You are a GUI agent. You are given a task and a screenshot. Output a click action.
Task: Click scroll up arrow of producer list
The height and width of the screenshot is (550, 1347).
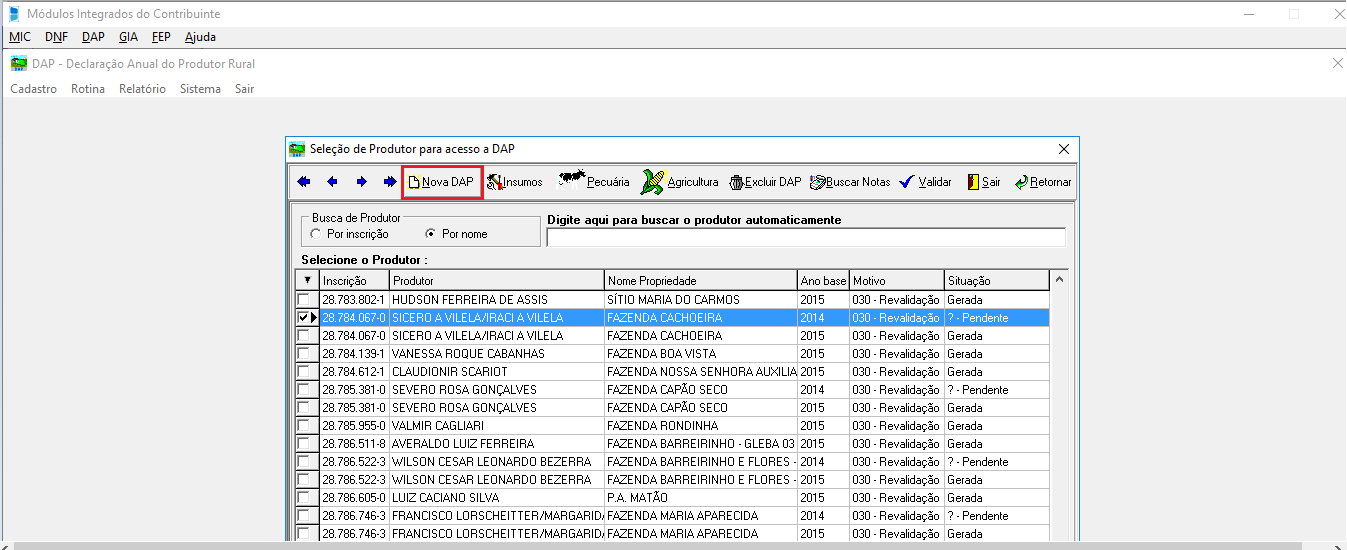click(1060, 280)
